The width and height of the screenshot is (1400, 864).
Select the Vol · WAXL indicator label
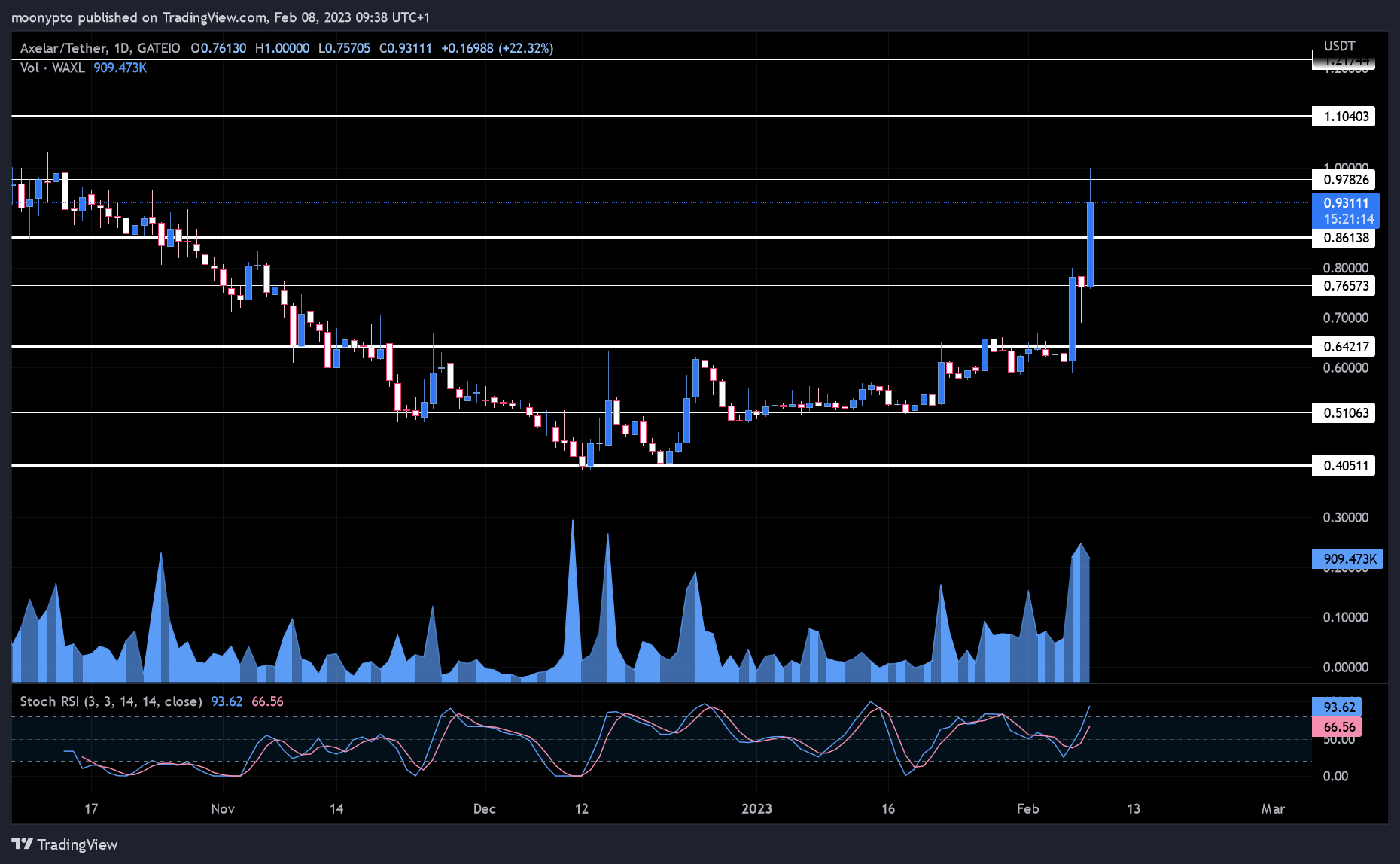point(52,68)
